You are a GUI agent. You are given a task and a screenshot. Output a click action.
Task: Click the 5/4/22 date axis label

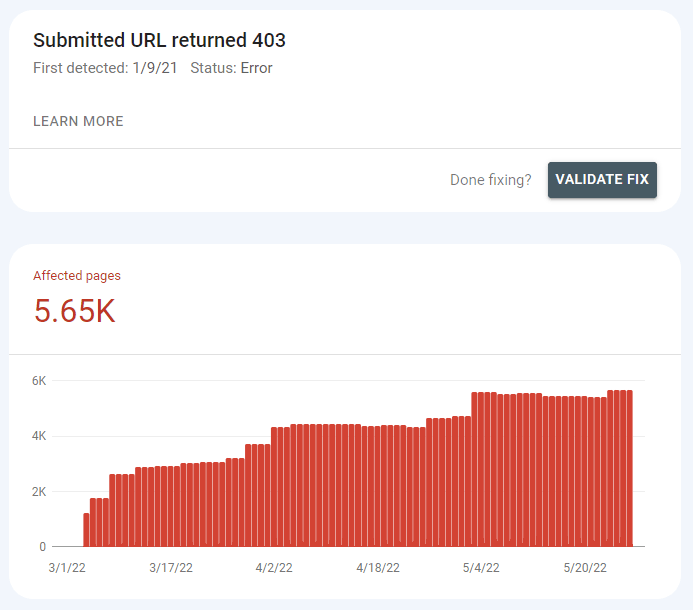[482, 568]
